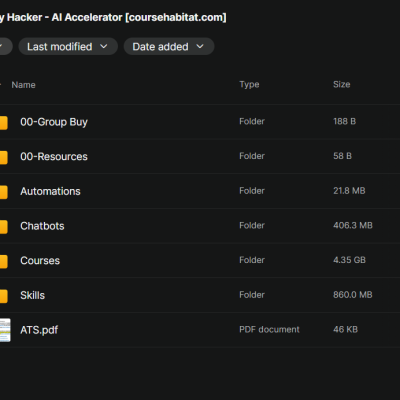Select the 188 B size value

(x=344, y=121)
